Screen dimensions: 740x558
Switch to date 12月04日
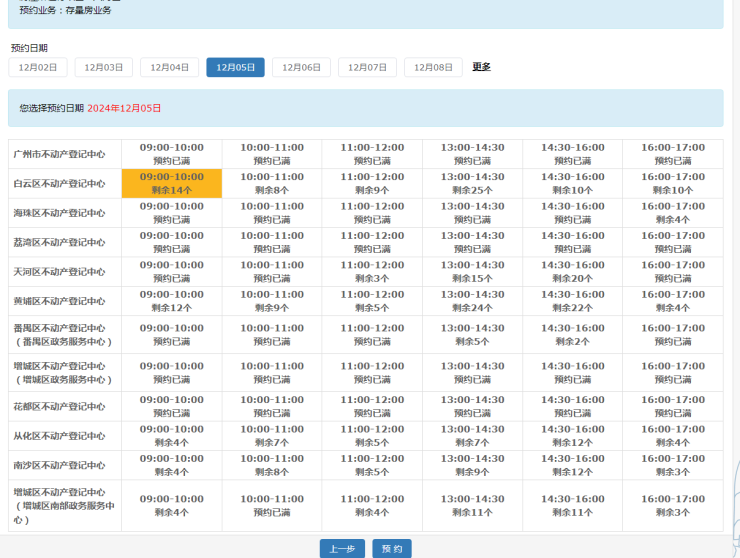[x=169, y=67]
